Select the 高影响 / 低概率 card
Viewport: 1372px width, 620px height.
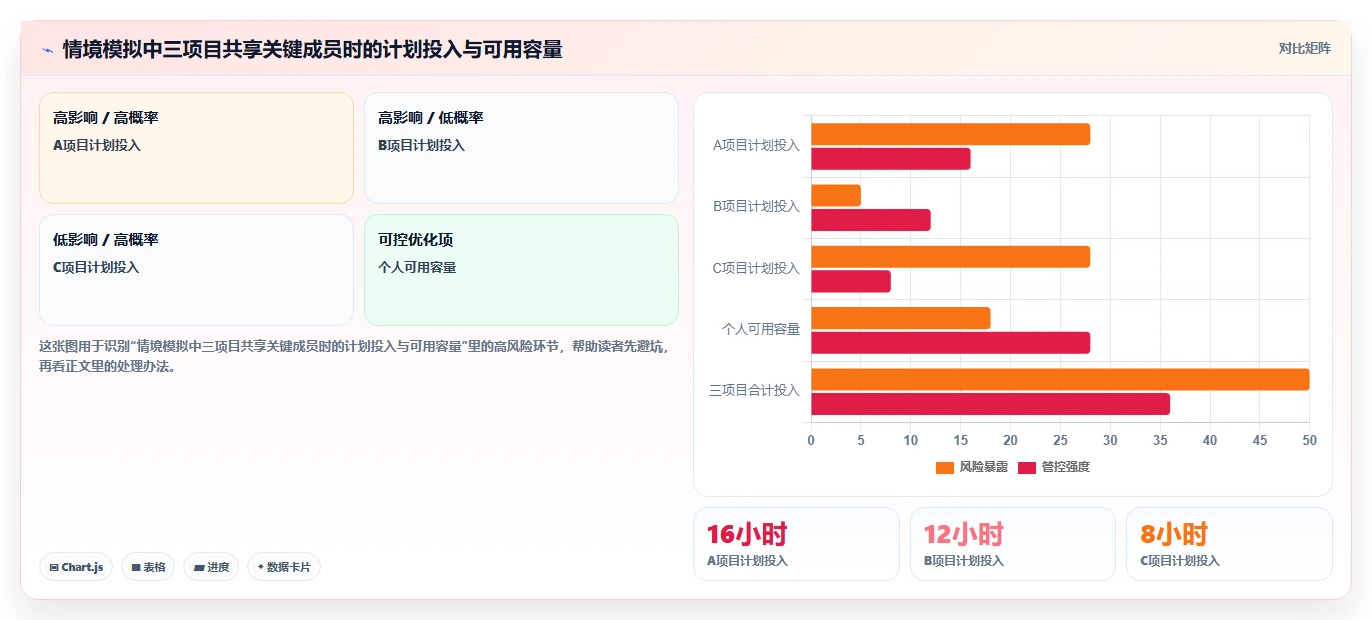tap(521, 148)
